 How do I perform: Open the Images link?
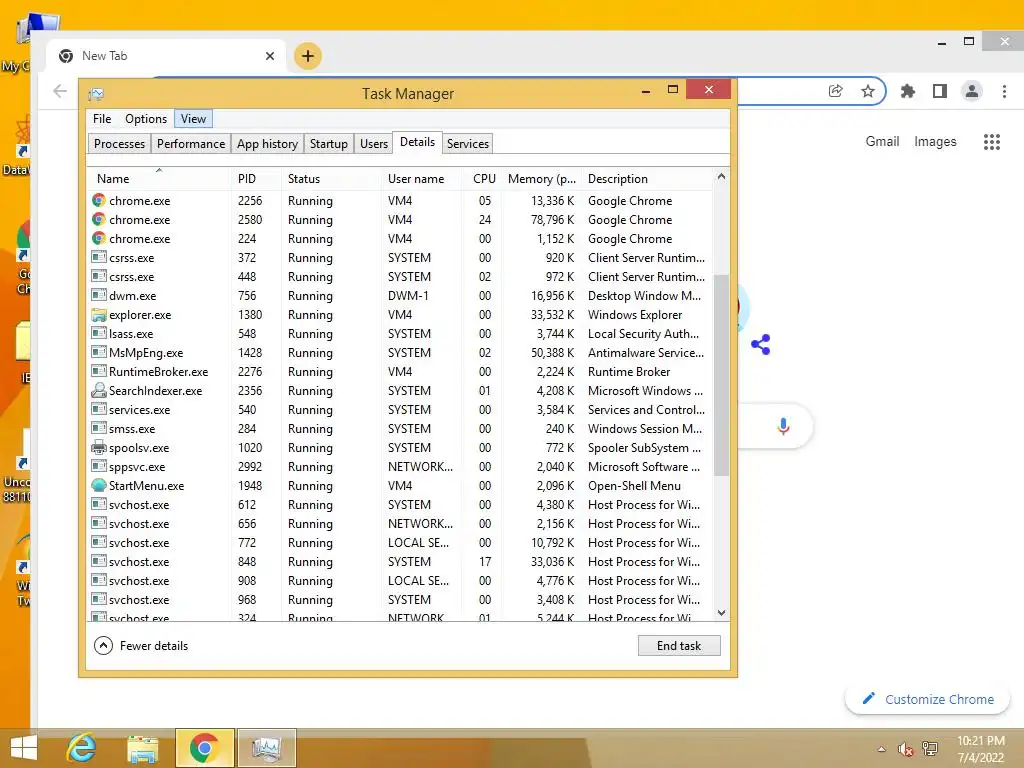coord(935,142)
